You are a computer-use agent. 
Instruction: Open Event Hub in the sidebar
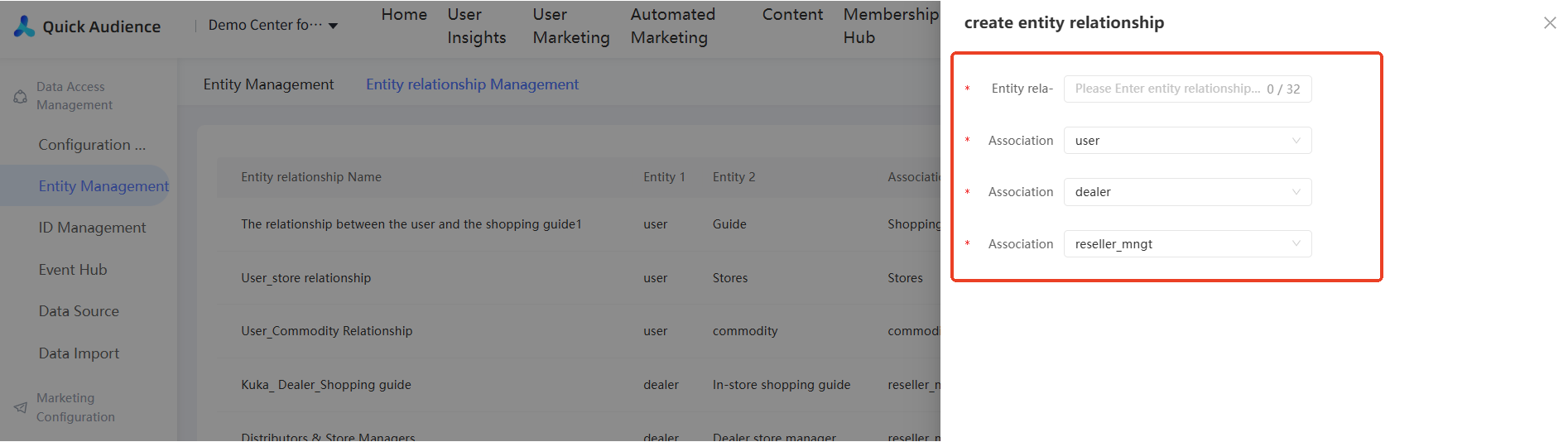73,270
